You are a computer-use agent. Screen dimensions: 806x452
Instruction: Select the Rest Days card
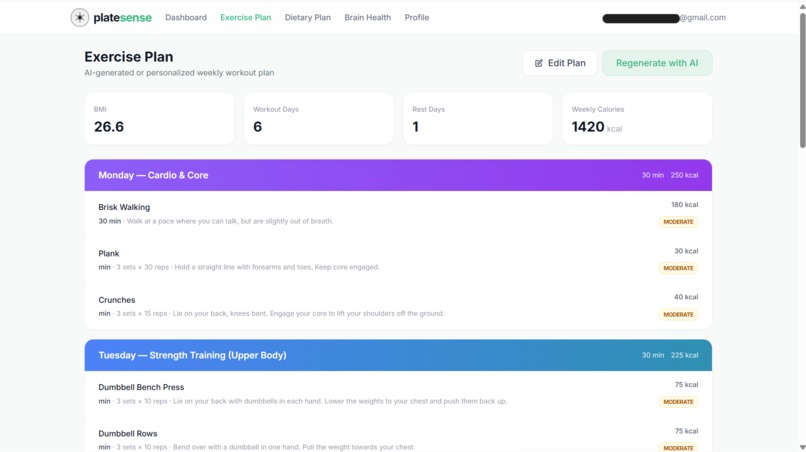(x=478, y=119)
